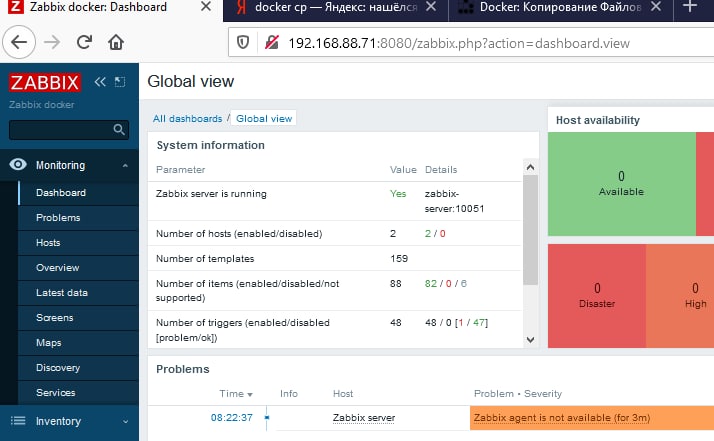Click the Global view breadcrumb link
The width and height of the screenshot is (714, 441).
[264, 118]
